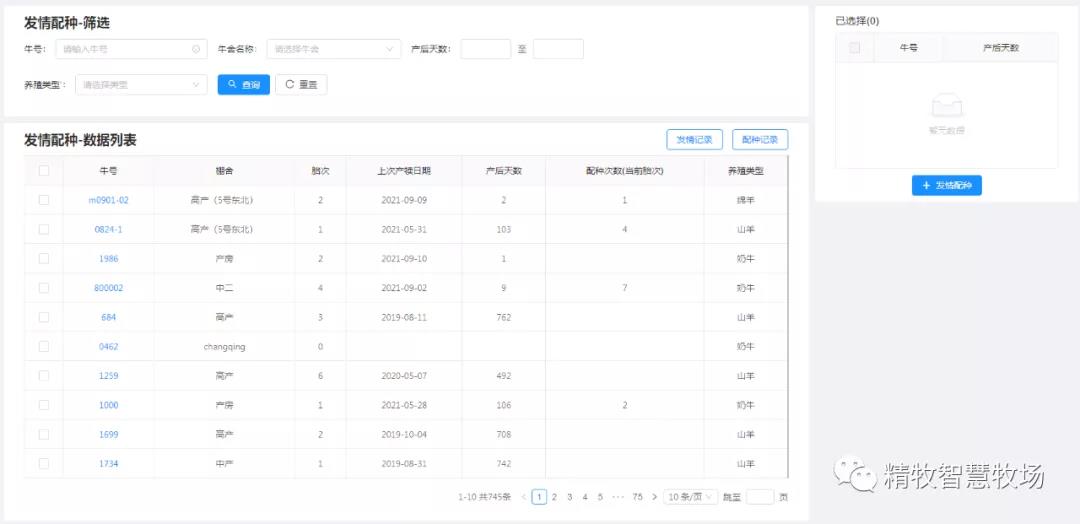
Task: Click the previous page arrow in pagination
Action: [x=524, y=497]
